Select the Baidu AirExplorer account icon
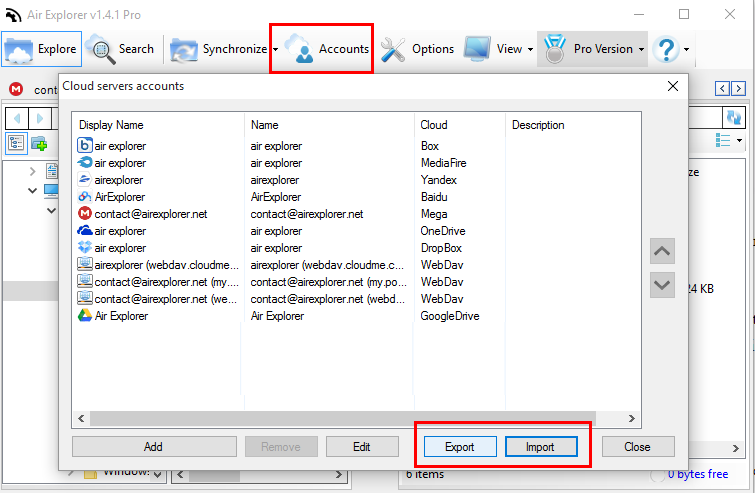The width and height of the screenshot is (755, 493). coord(84,196)
